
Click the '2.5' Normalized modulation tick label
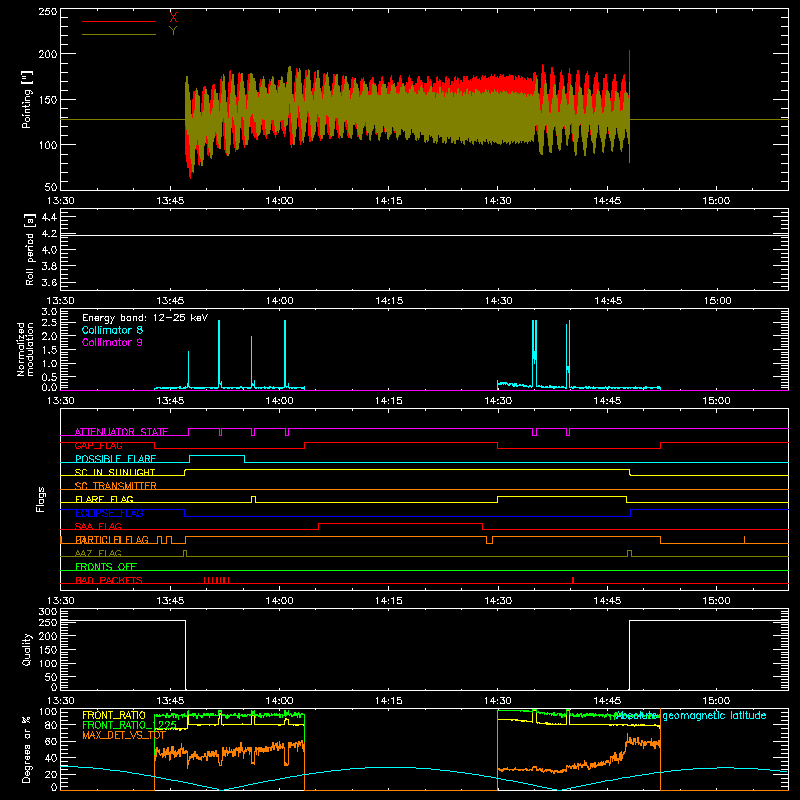[49, 322]
